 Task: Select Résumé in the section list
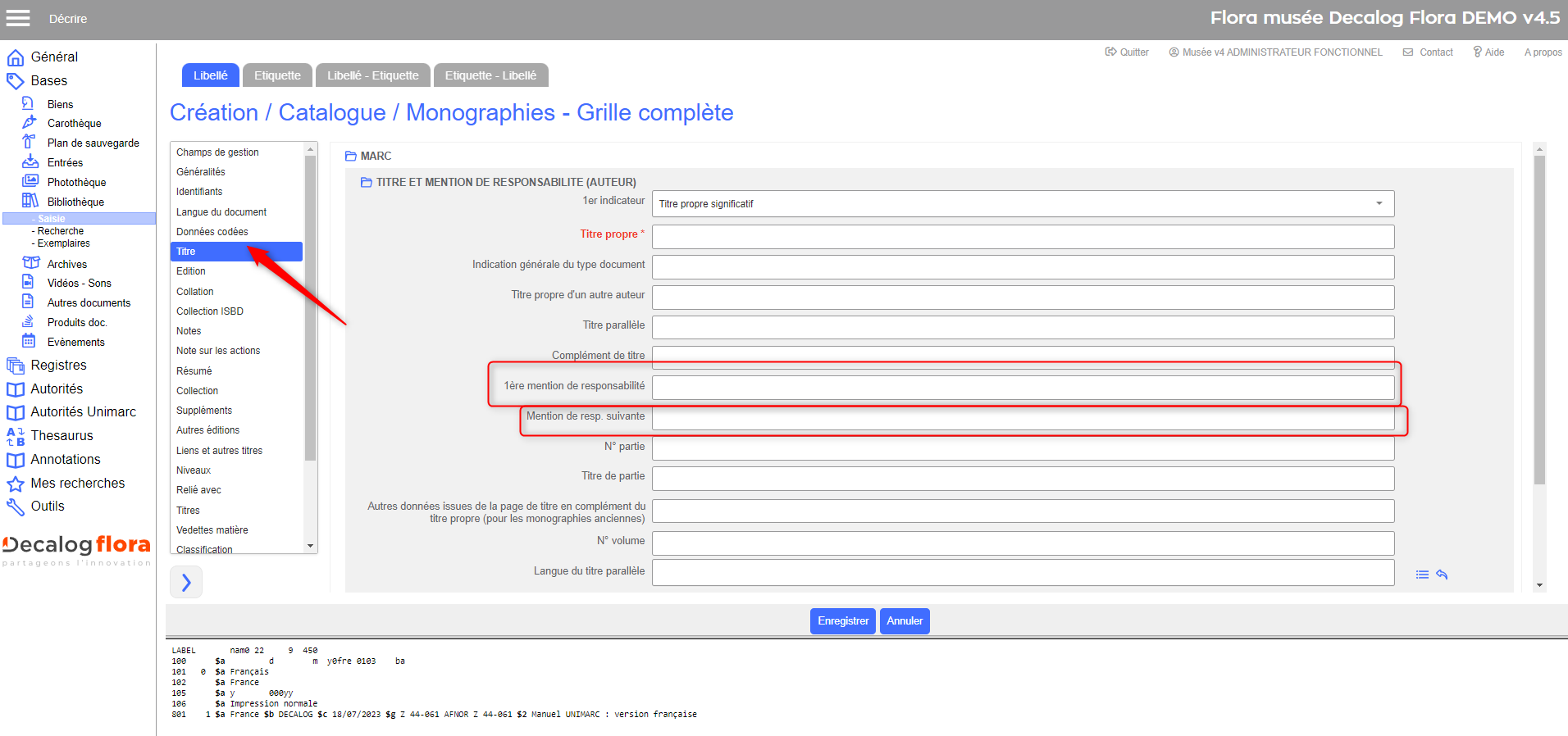pos(236,371)
